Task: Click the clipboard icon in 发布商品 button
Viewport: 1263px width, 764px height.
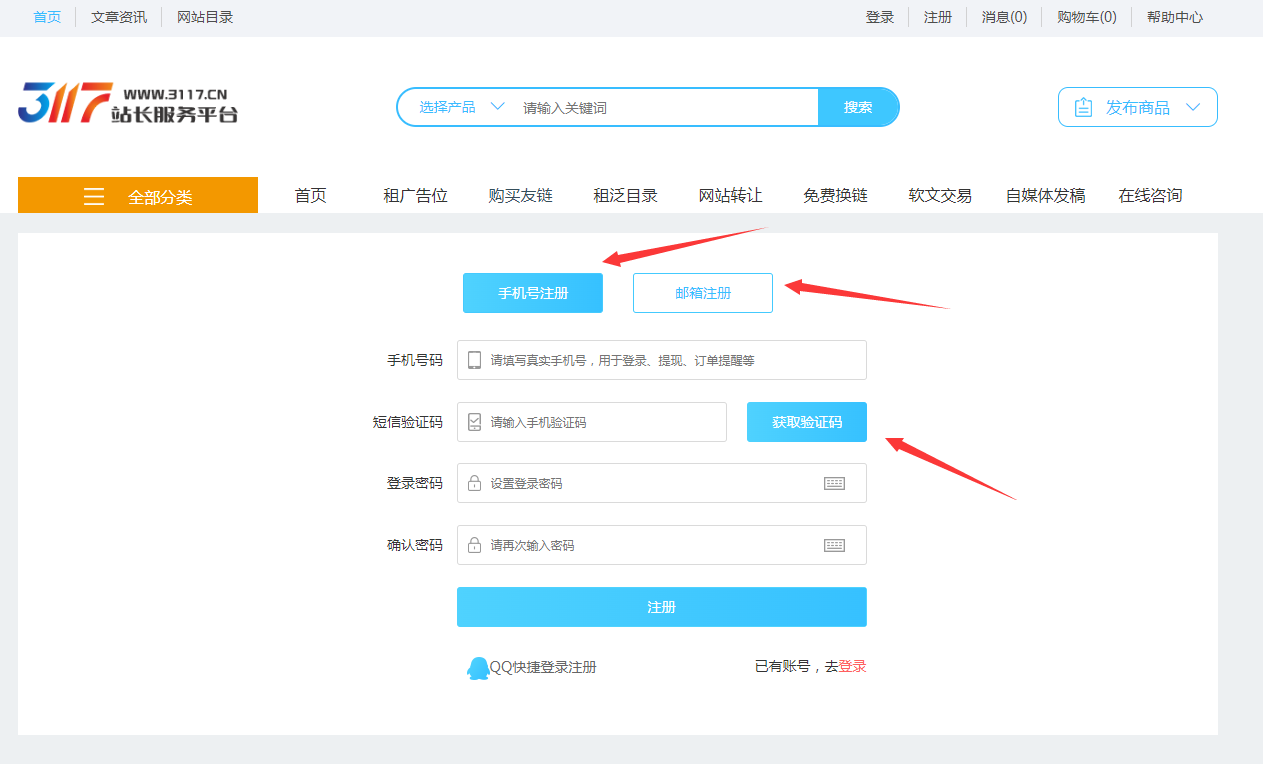Action: tap(1083, 108)
